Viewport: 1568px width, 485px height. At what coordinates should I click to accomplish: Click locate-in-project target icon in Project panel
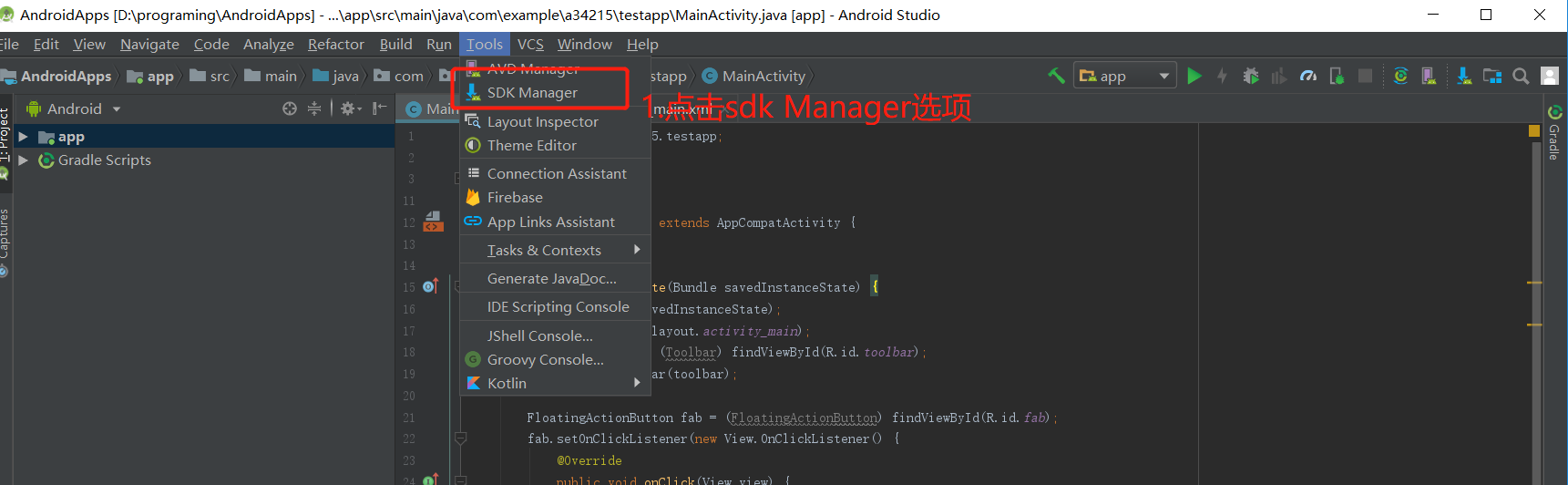(290, 108)
